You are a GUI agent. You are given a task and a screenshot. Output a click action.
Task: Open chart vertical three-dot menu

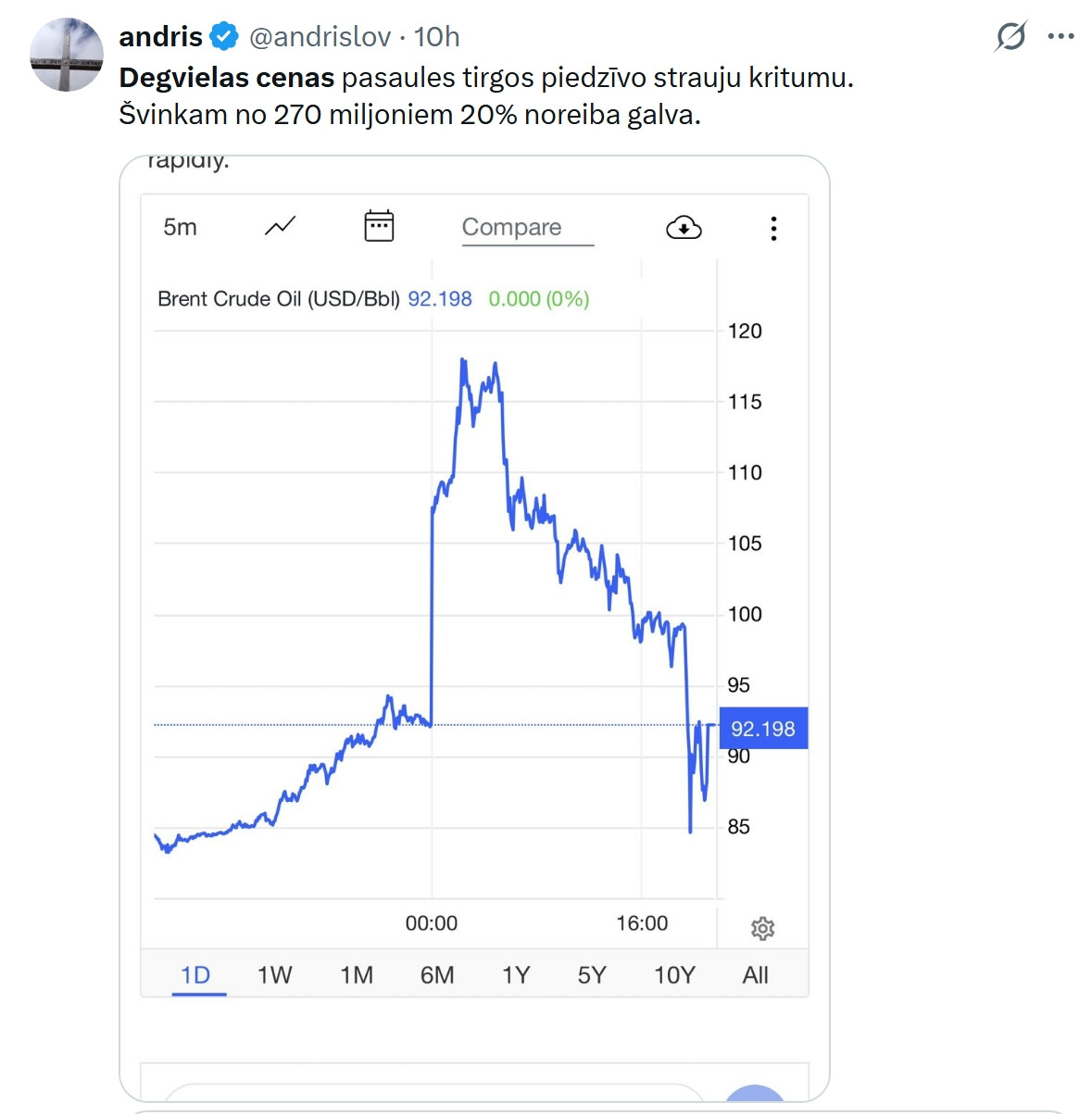773,228
